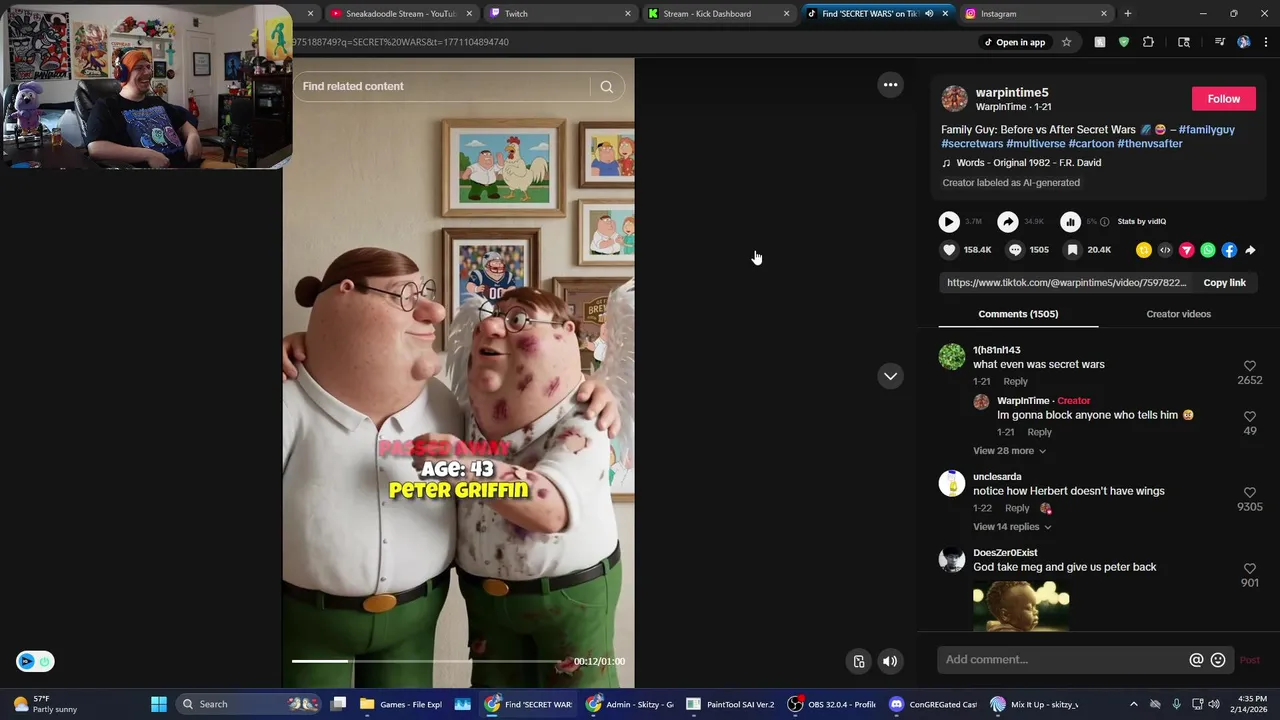
Task: Switch to Comments (1505) tab
Action: point(1018,314)
